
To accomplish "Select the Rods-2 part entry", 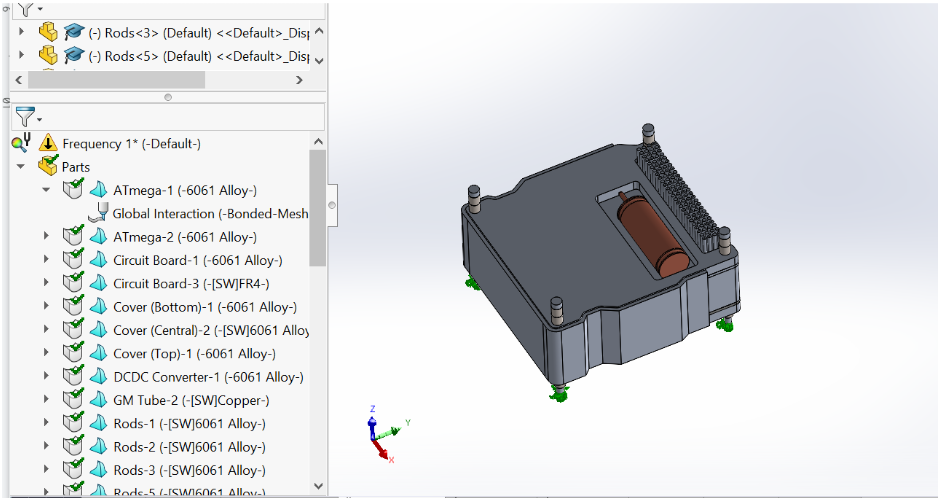I will tap(189, 447).
